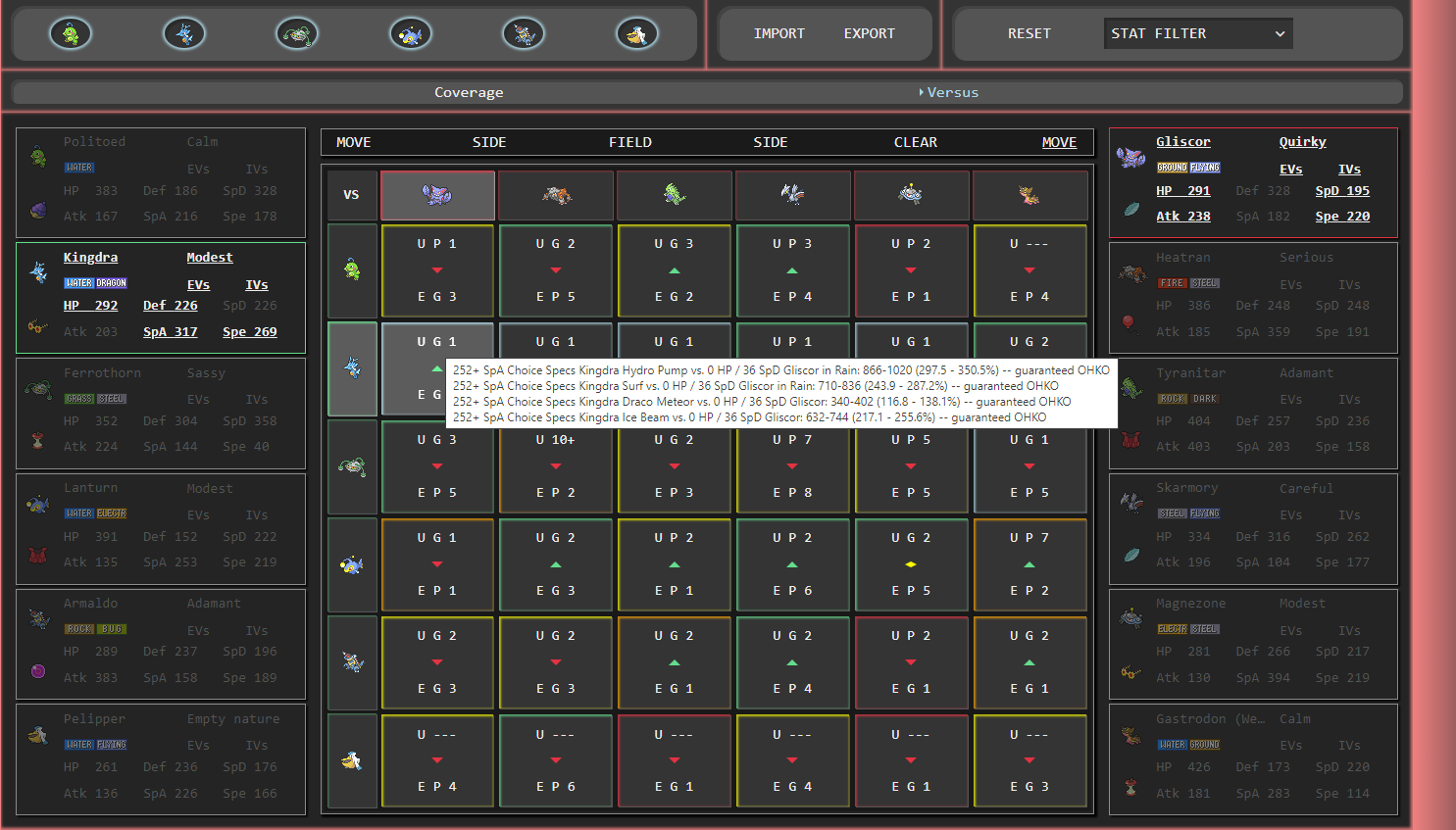
Task: Select the Gastrodon card in right panel
Action: click(1253, 759)
